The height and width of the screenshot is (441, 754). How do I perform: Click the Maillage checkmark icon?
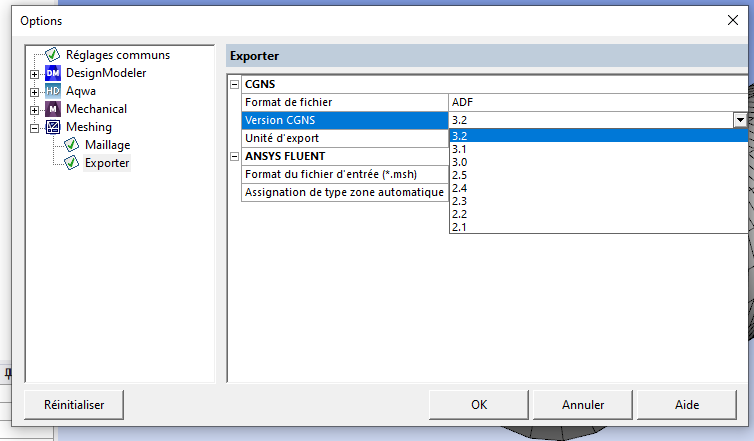(x=72, y=145)
